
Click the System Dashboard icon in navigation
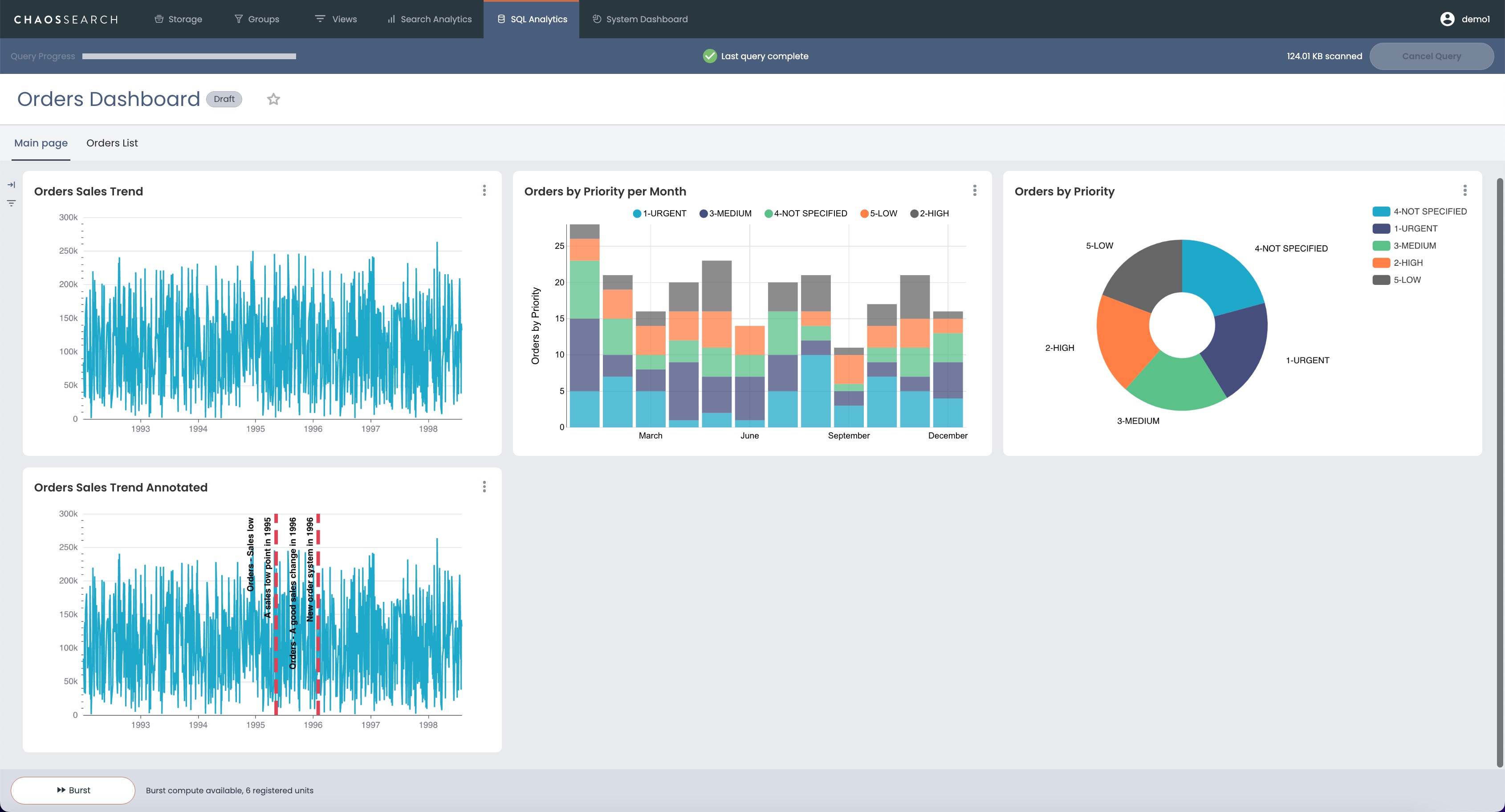(x=597, y=19)
